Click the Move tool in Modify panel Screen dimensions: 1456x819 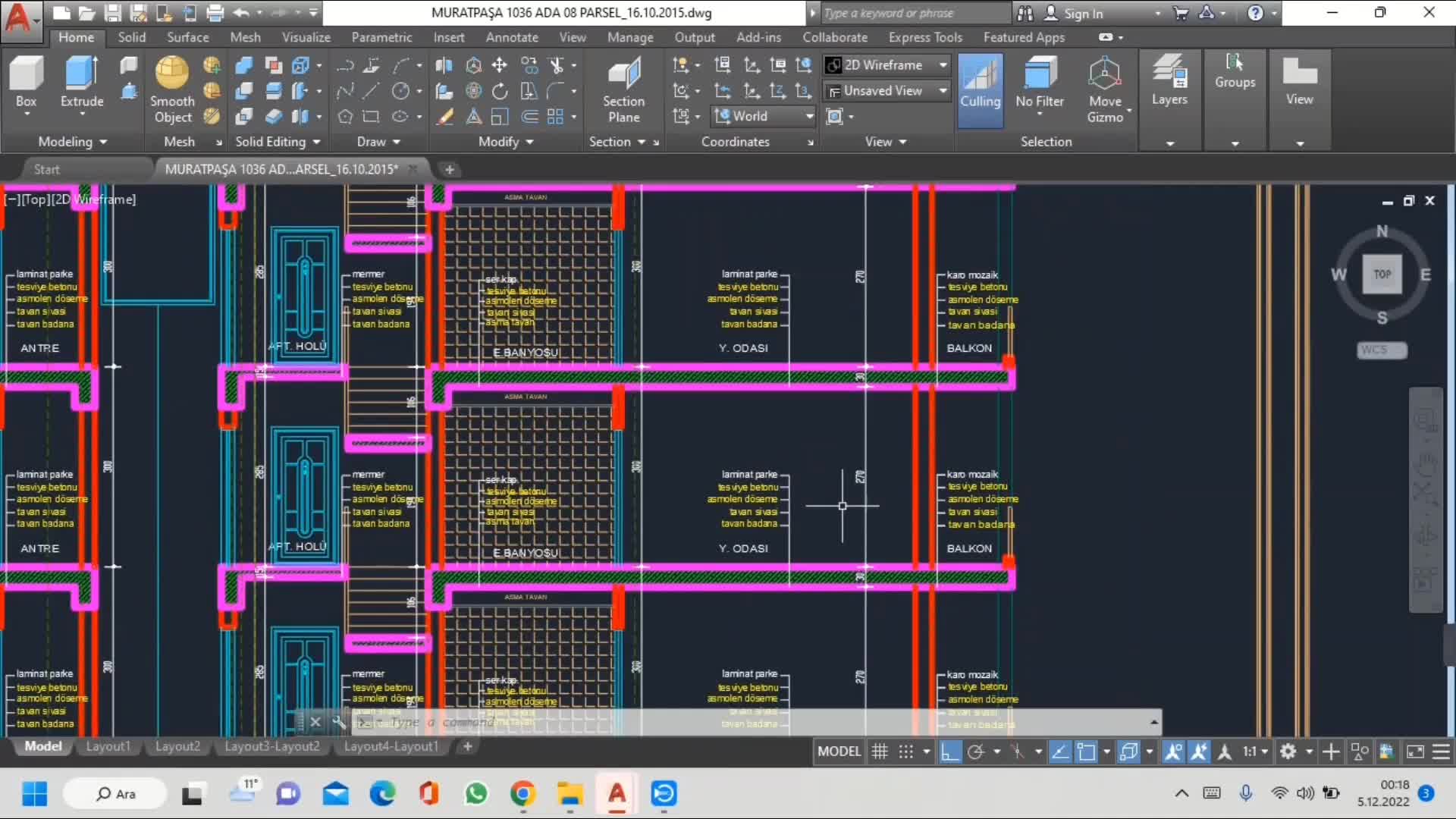(x=499, y=65)
